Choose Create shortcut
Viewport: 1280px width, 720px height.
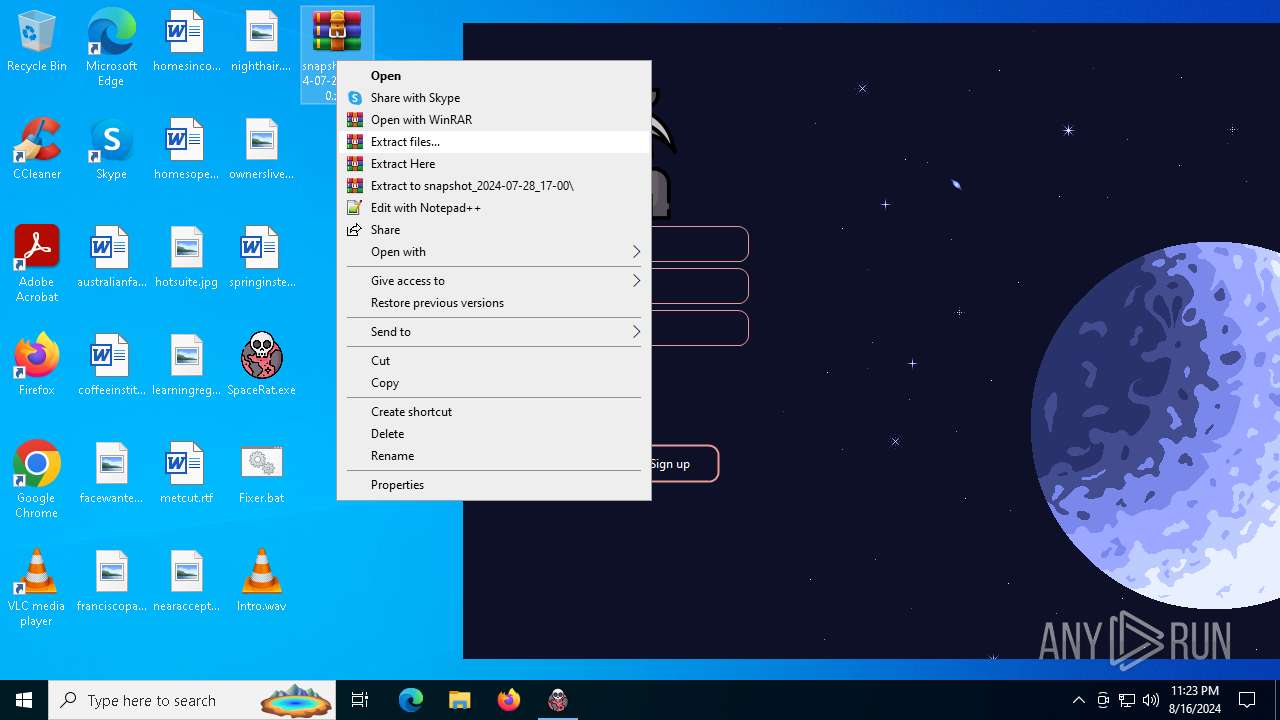[x=494, y=412]
